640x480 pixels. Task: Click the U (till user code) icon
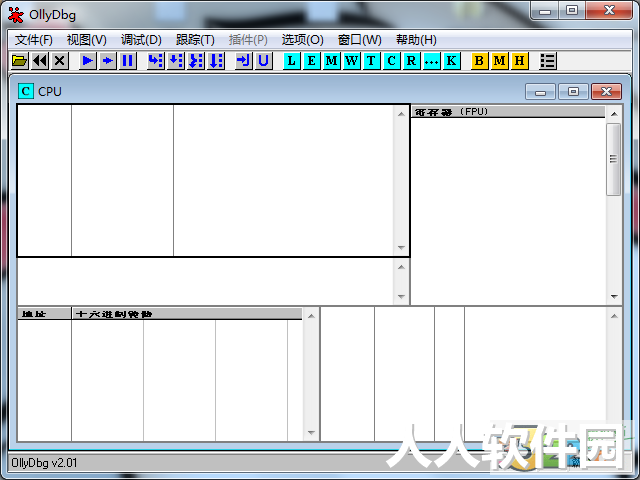point(264,61)
